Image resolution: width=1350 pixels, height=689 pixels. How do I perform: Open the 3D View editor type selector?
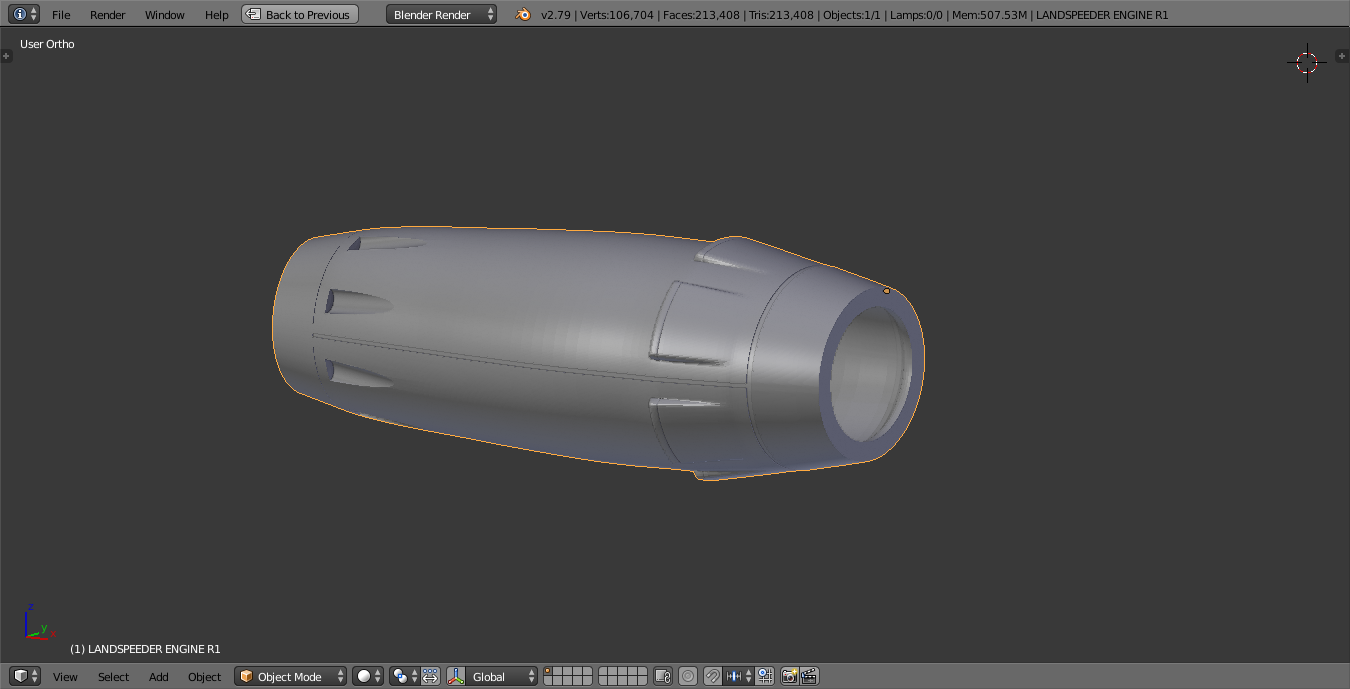tap(26, 677)
